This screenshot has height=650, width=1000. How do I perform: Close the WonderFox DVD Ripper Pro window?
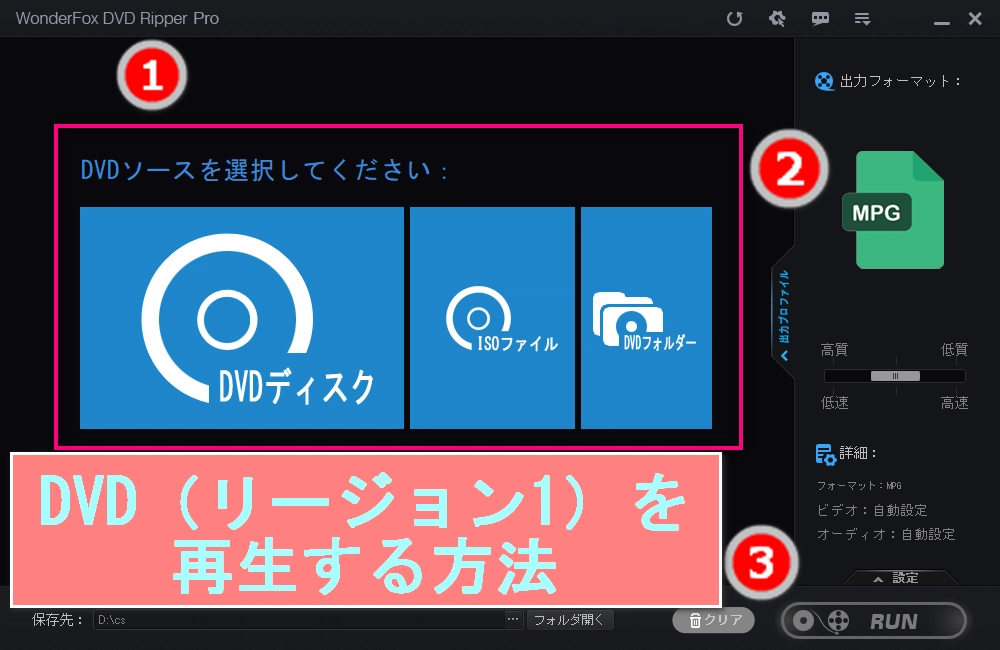[975, 18]
